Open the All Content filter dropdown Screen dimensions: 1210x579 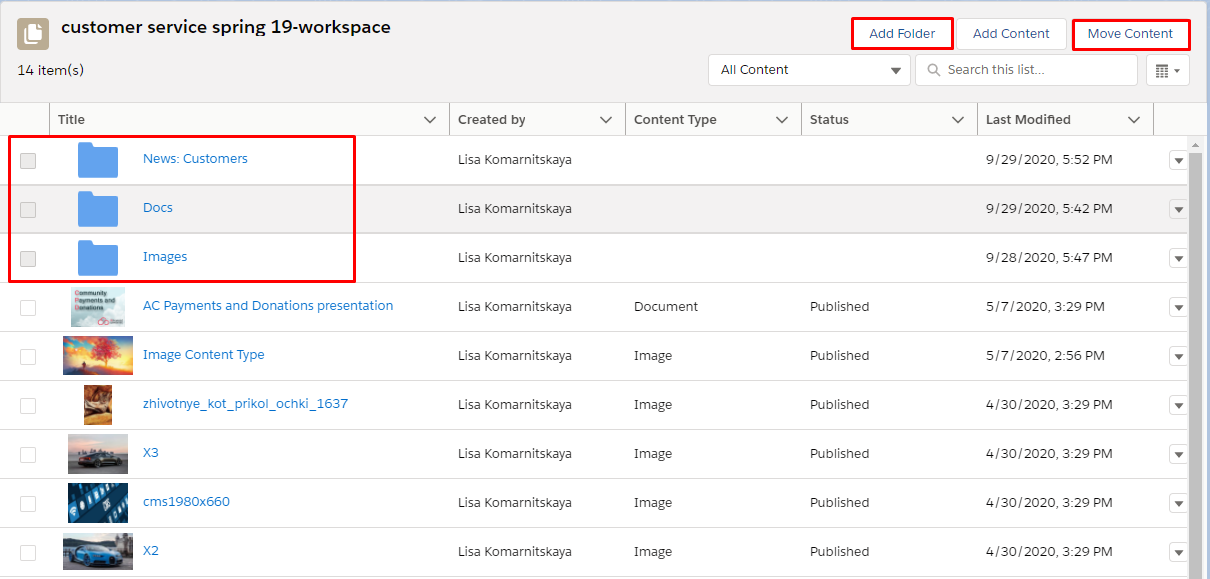[808, 70]
